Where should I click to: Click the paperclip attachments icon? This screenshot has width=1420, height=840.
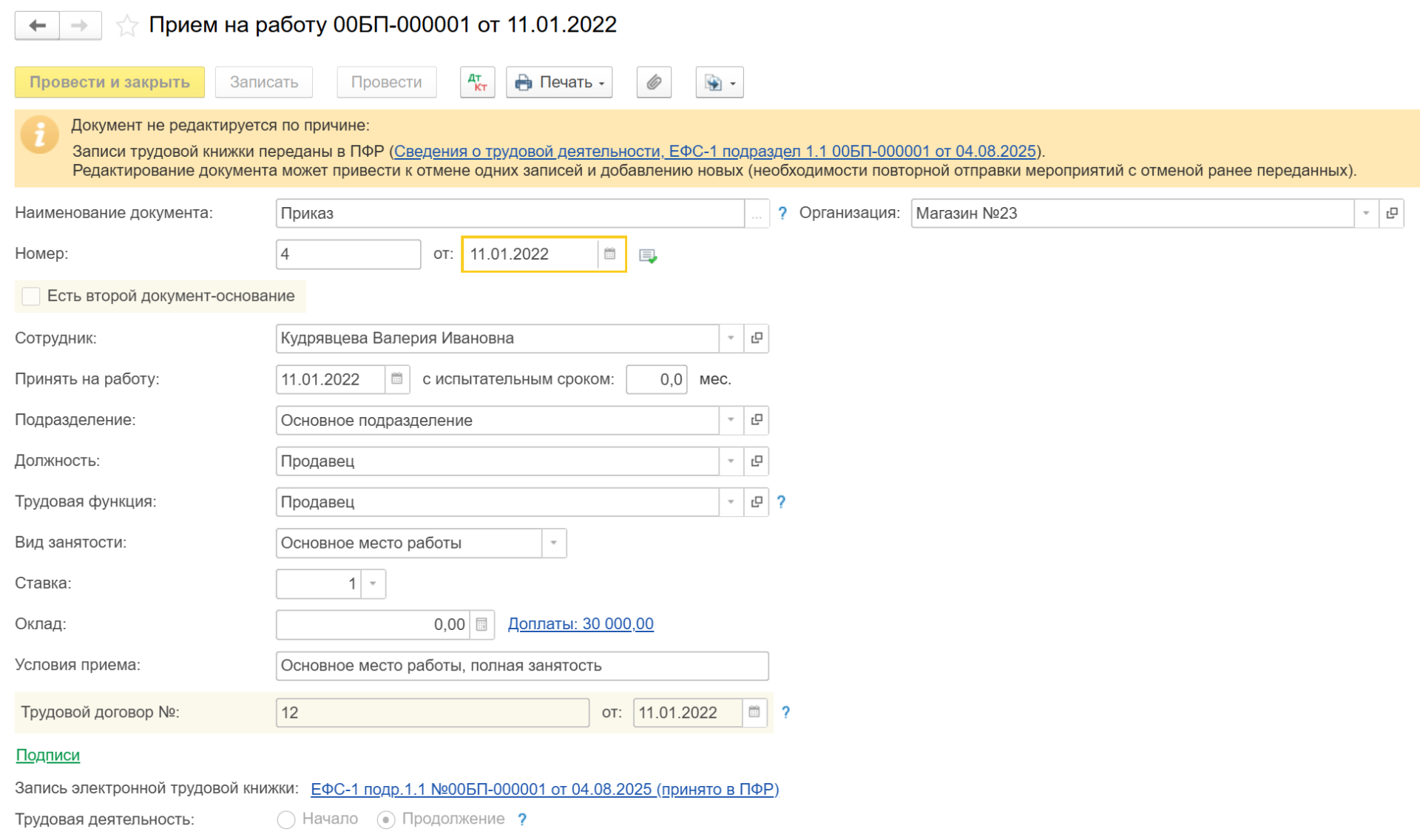(654, 82)
